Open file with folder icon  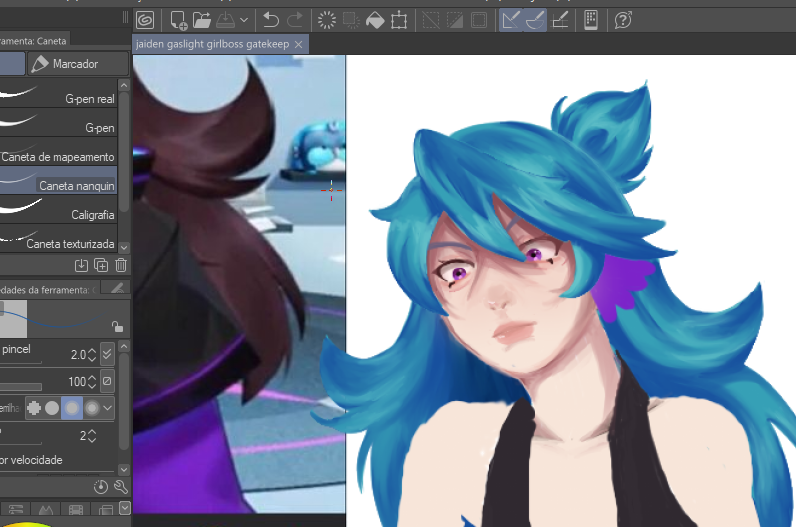[x=202, y=20]
